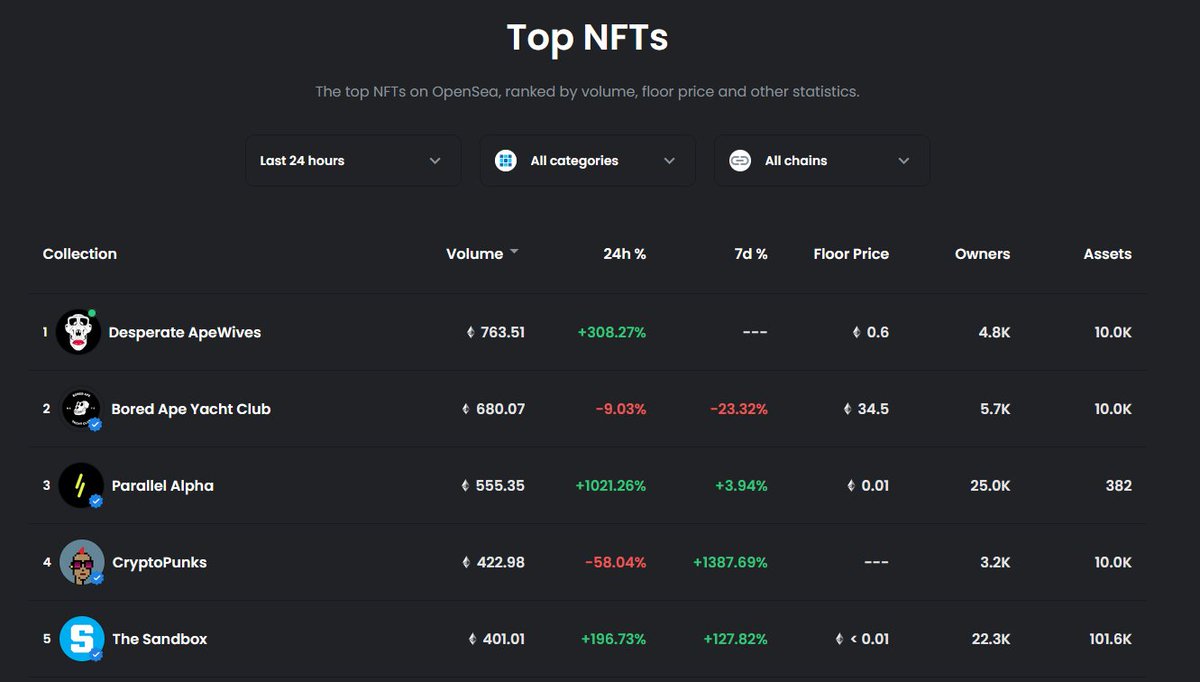This screenshot has height=682, width=1200.
Task: Sort table by Owners column
Action: (x=982, y=254)
